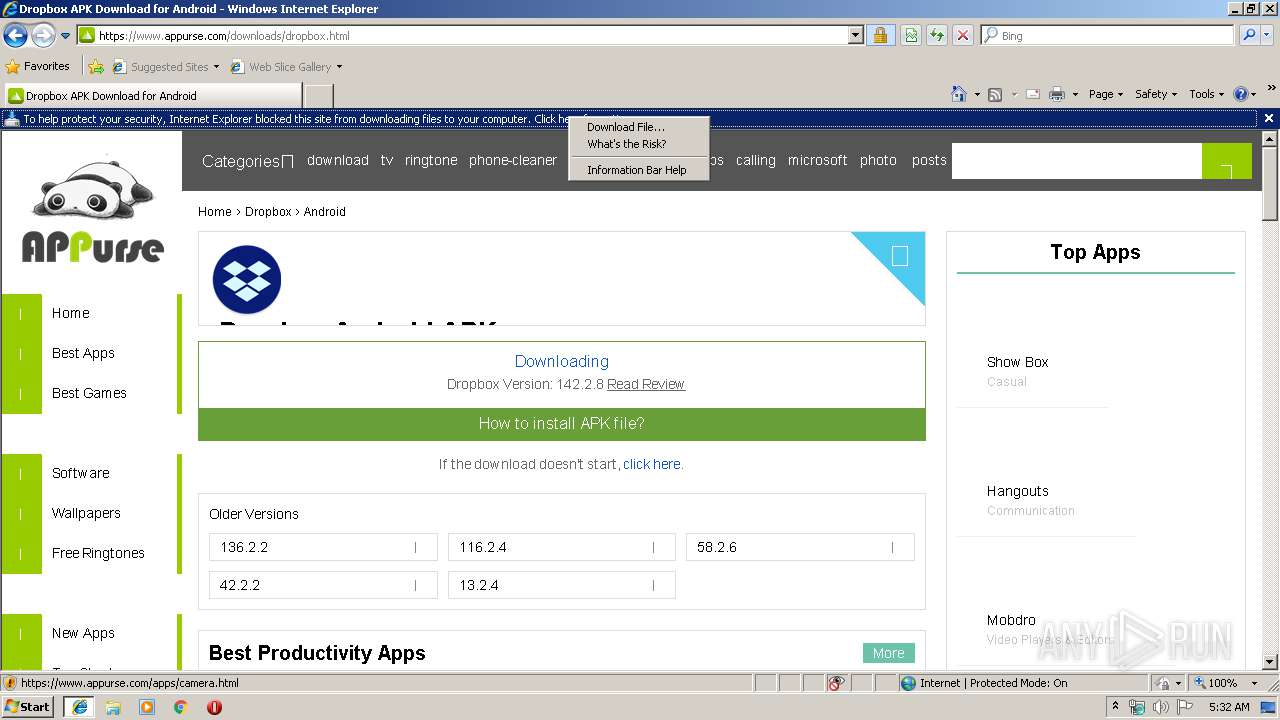Click Read Mail envelope icon

point(1032,94)
